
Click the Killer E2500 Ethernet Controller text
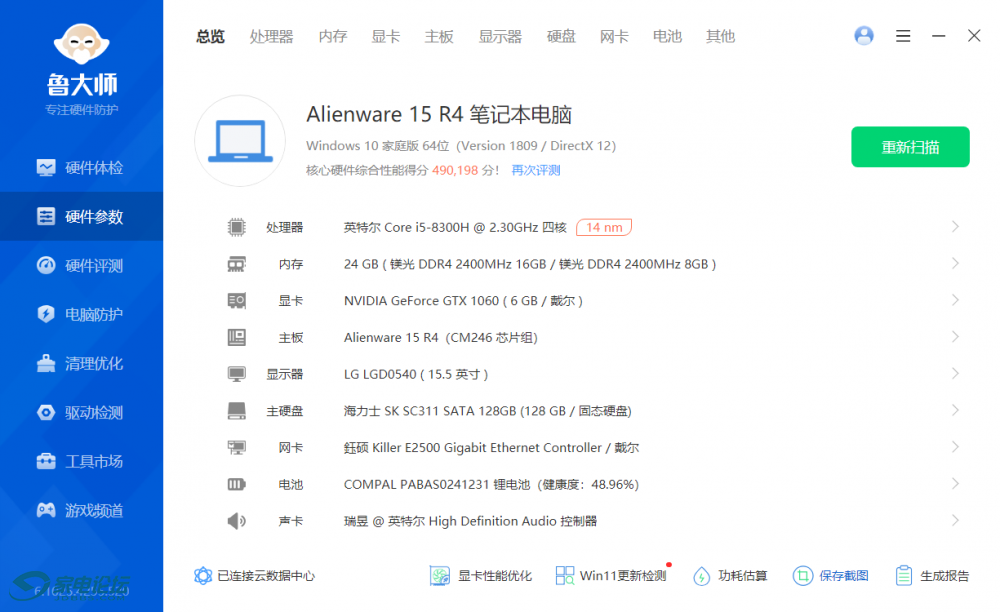pyautogui.click(x=492, y=448)
